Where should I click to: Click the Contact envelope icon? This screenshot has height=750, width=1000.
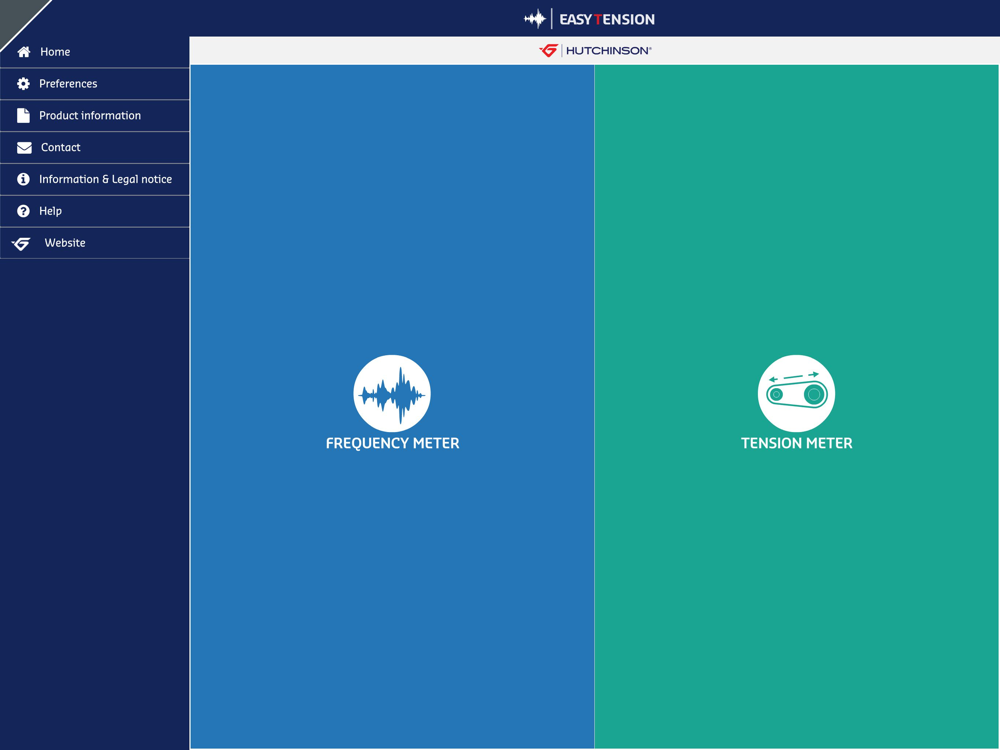click(x=24, y=147)
